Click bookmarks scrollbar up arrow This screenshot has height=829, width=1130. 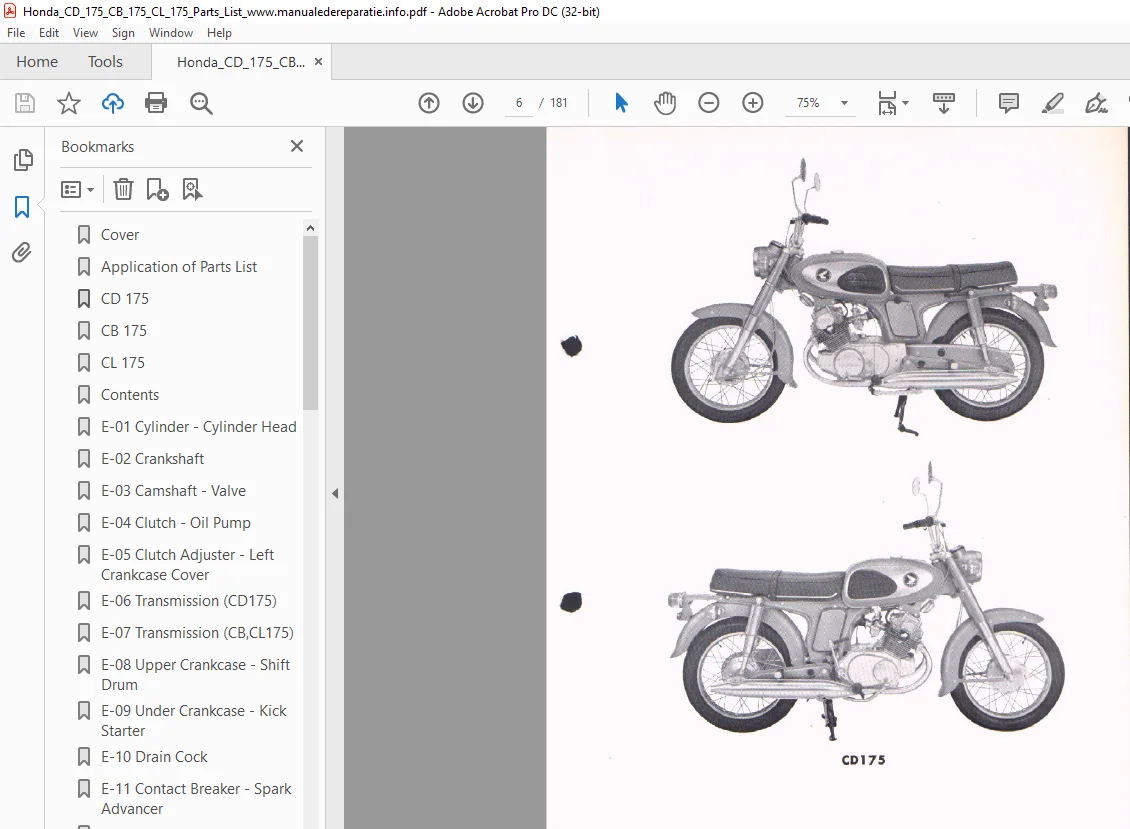tap(311, 228)
